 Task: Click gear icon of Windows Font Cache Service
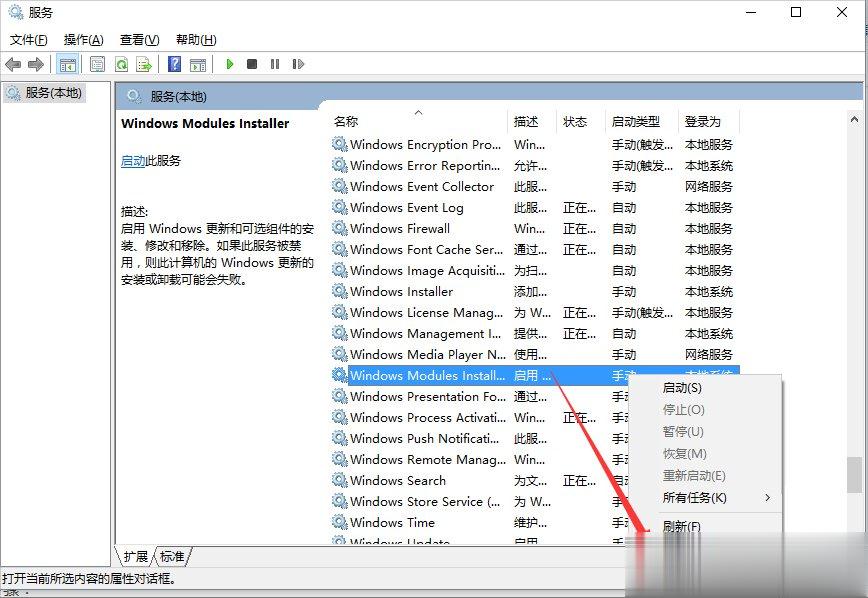(x=339, y=249)
